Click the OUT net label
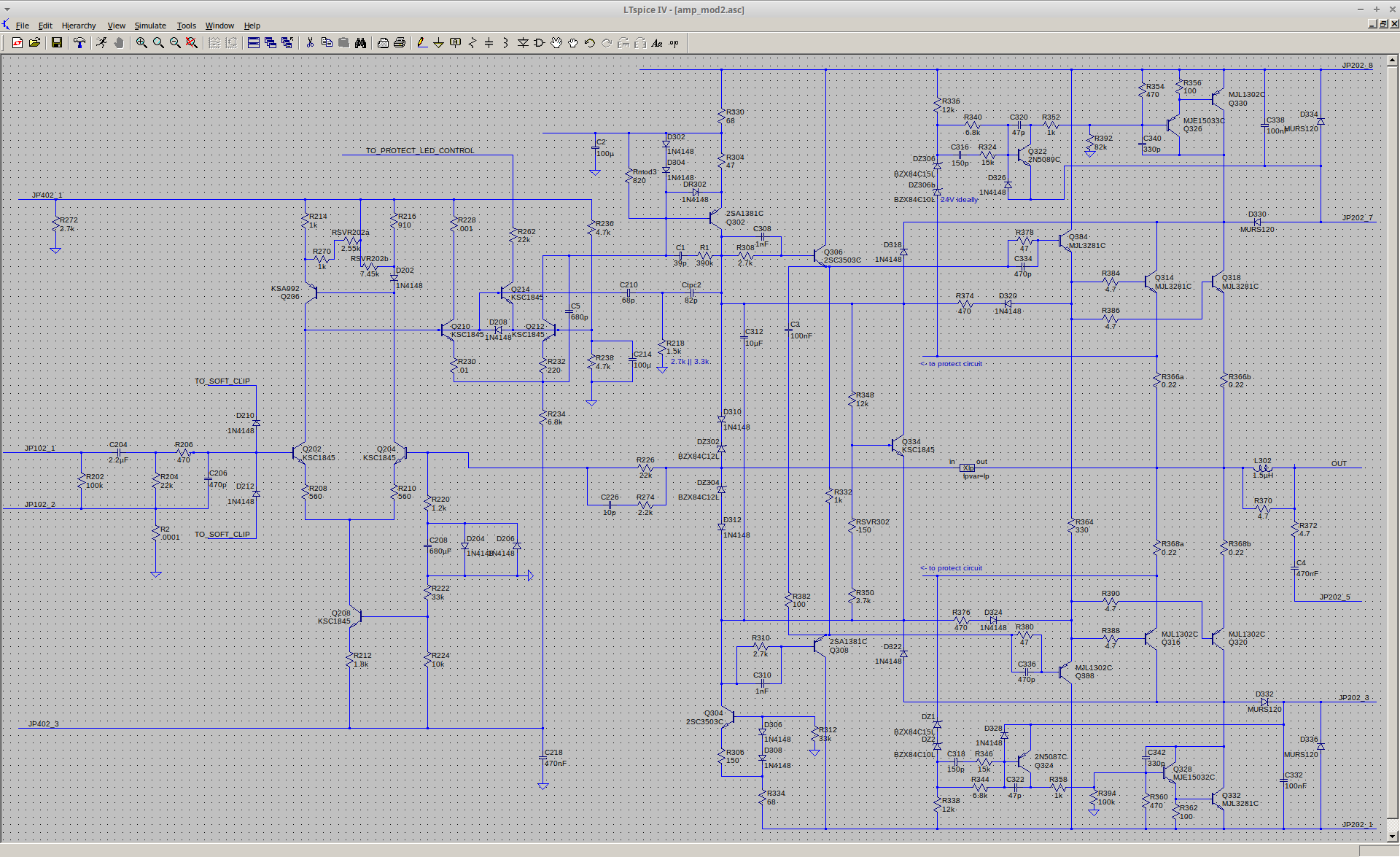 coord(1339,463)
